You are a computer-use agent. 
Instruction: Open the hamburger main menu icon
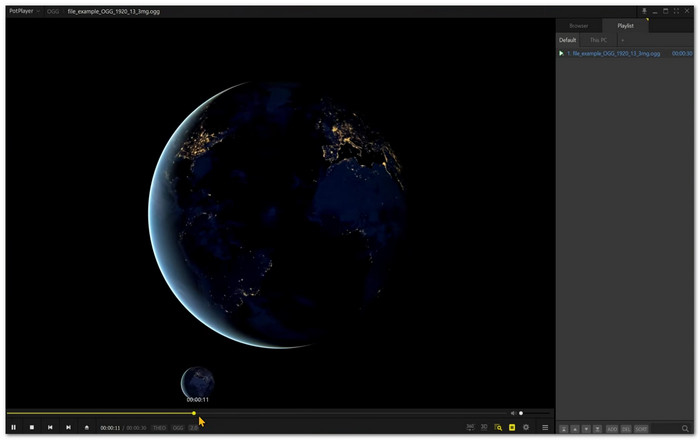pos(545,427)
